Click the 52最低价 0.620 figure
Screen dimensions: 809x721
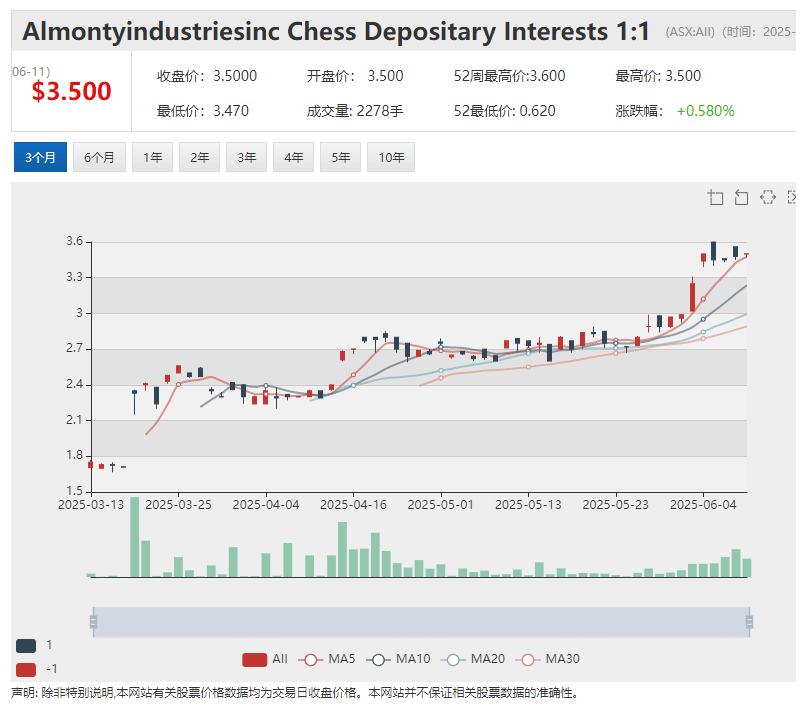click(537, 111)
